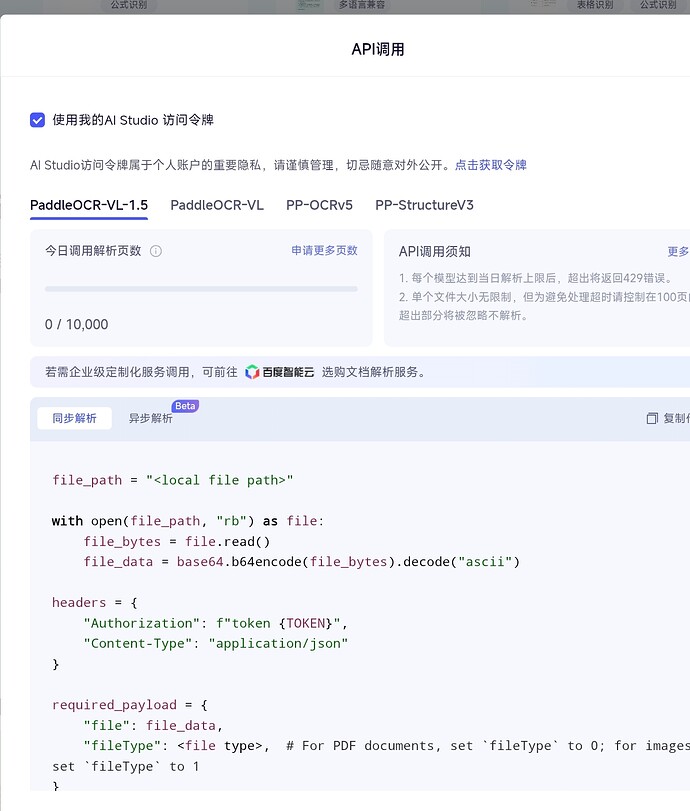
Task: Click the "fileType" code line
Action: (386, 746)
